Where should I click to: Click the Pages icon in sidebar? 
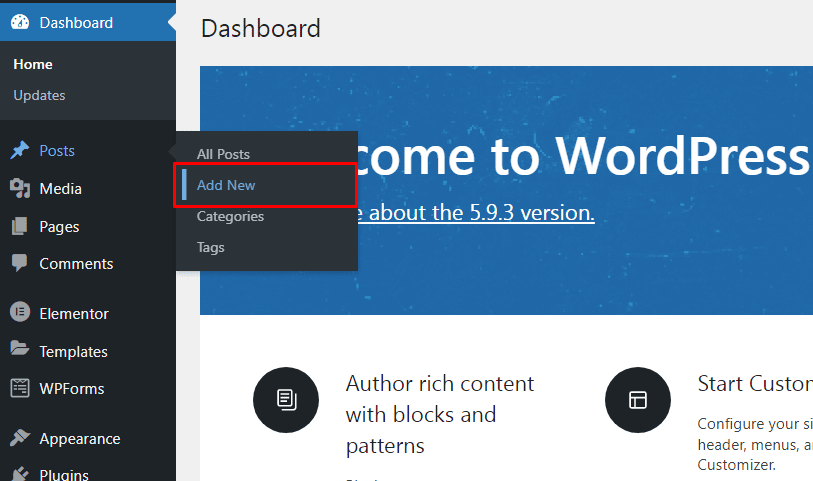(20, 227)
